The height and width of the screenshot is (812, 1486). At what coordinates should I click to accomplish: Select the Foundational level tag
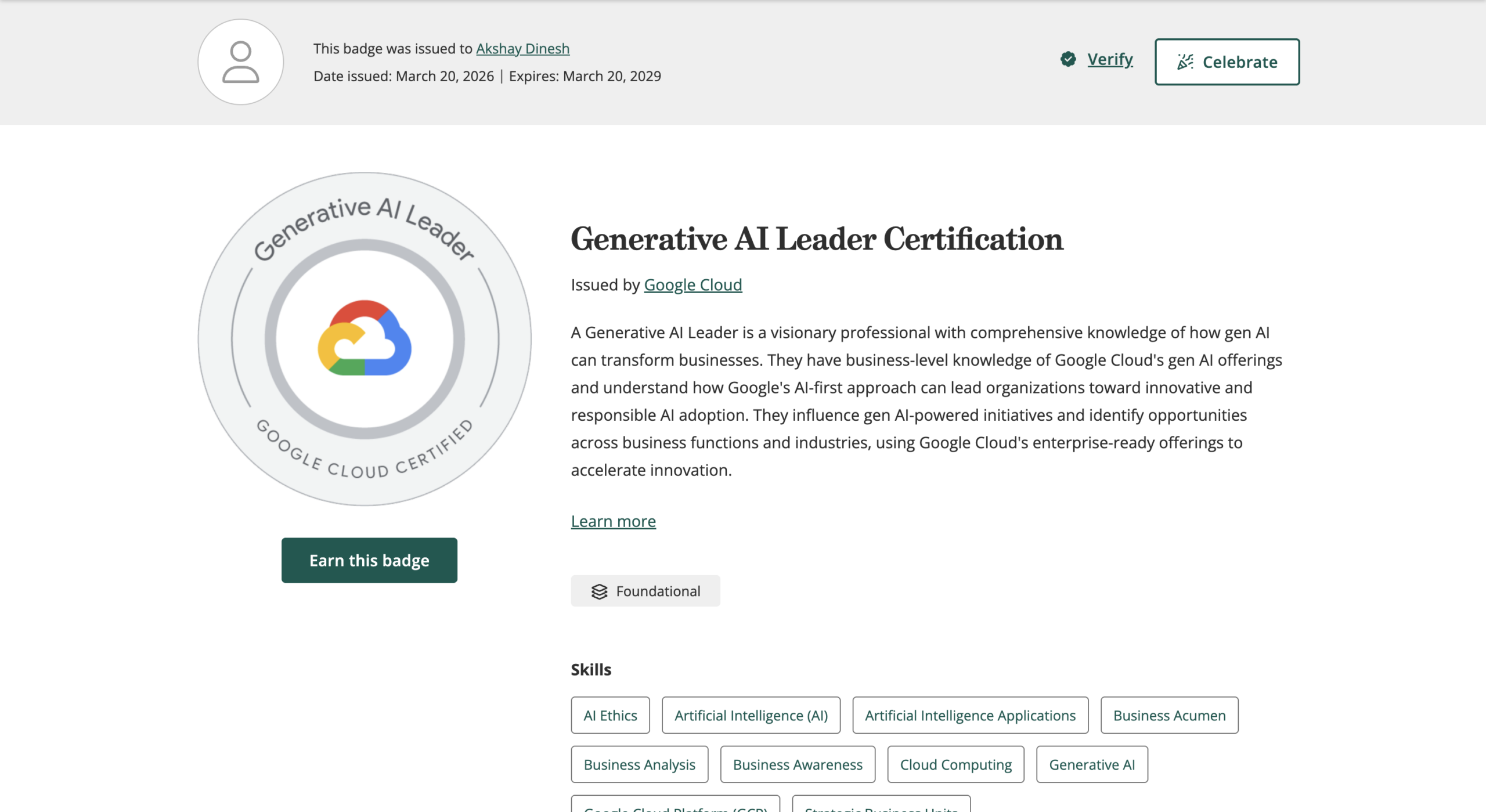click(645, 591)
